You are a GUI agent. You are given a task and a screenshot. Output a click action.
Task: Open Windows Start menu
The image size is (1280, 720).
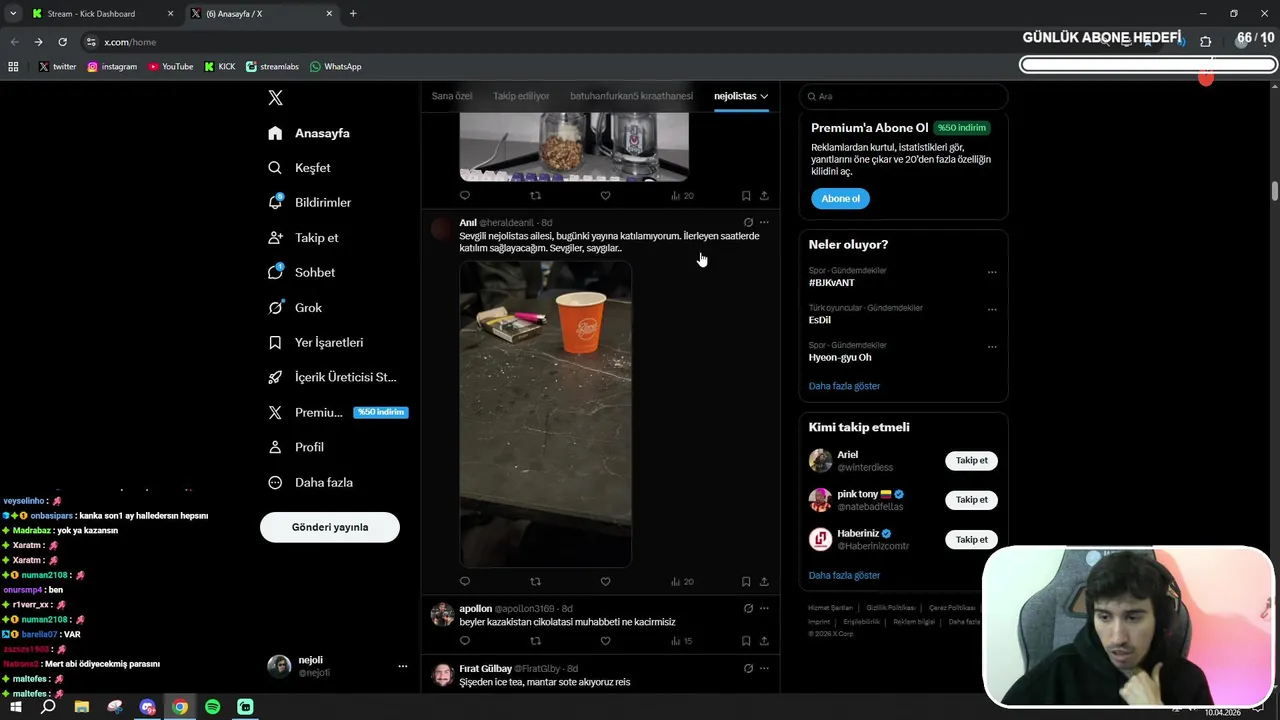[16, 707]
